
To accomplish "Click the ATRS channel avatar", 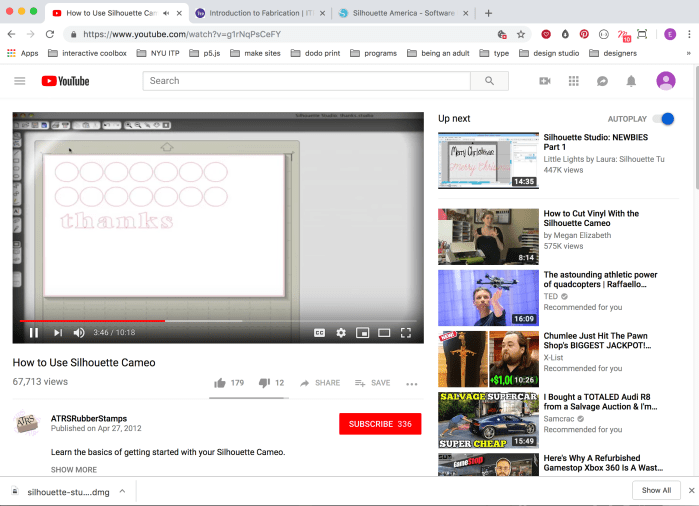I will (x=26, y=423).
